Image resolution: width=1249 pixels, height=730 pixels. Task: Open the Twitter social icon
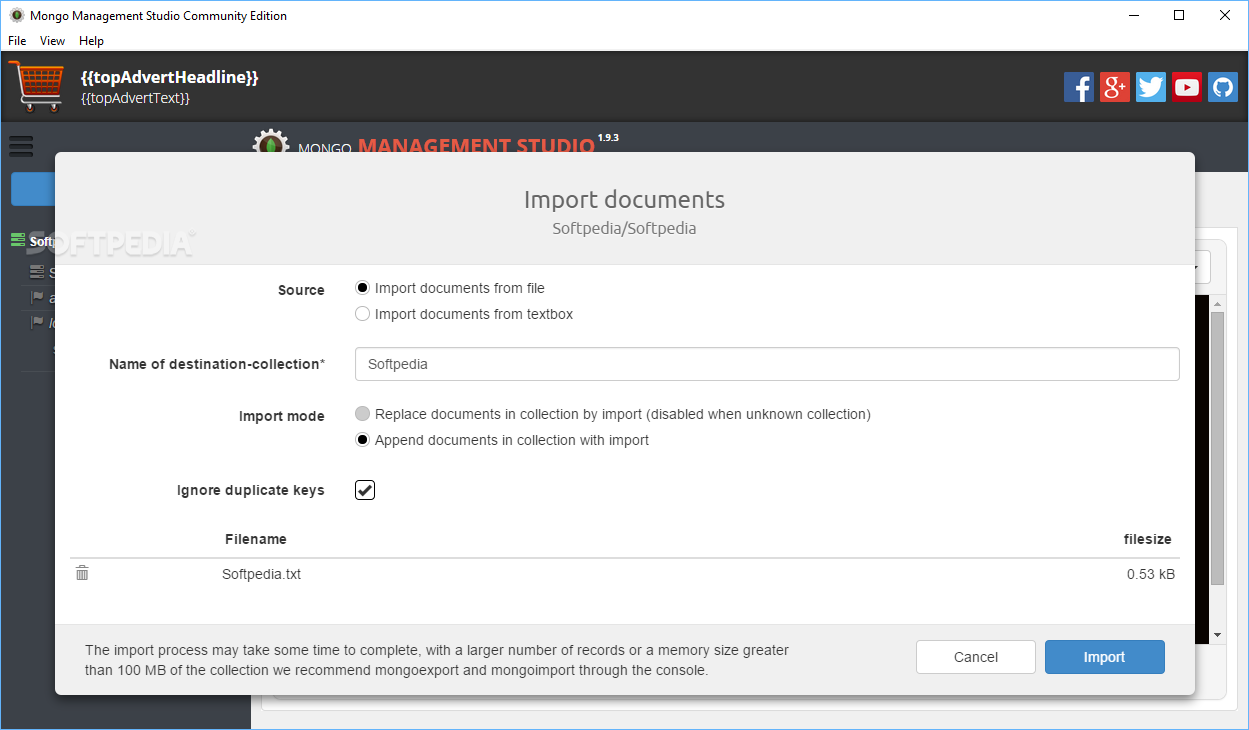(1151, 87)
